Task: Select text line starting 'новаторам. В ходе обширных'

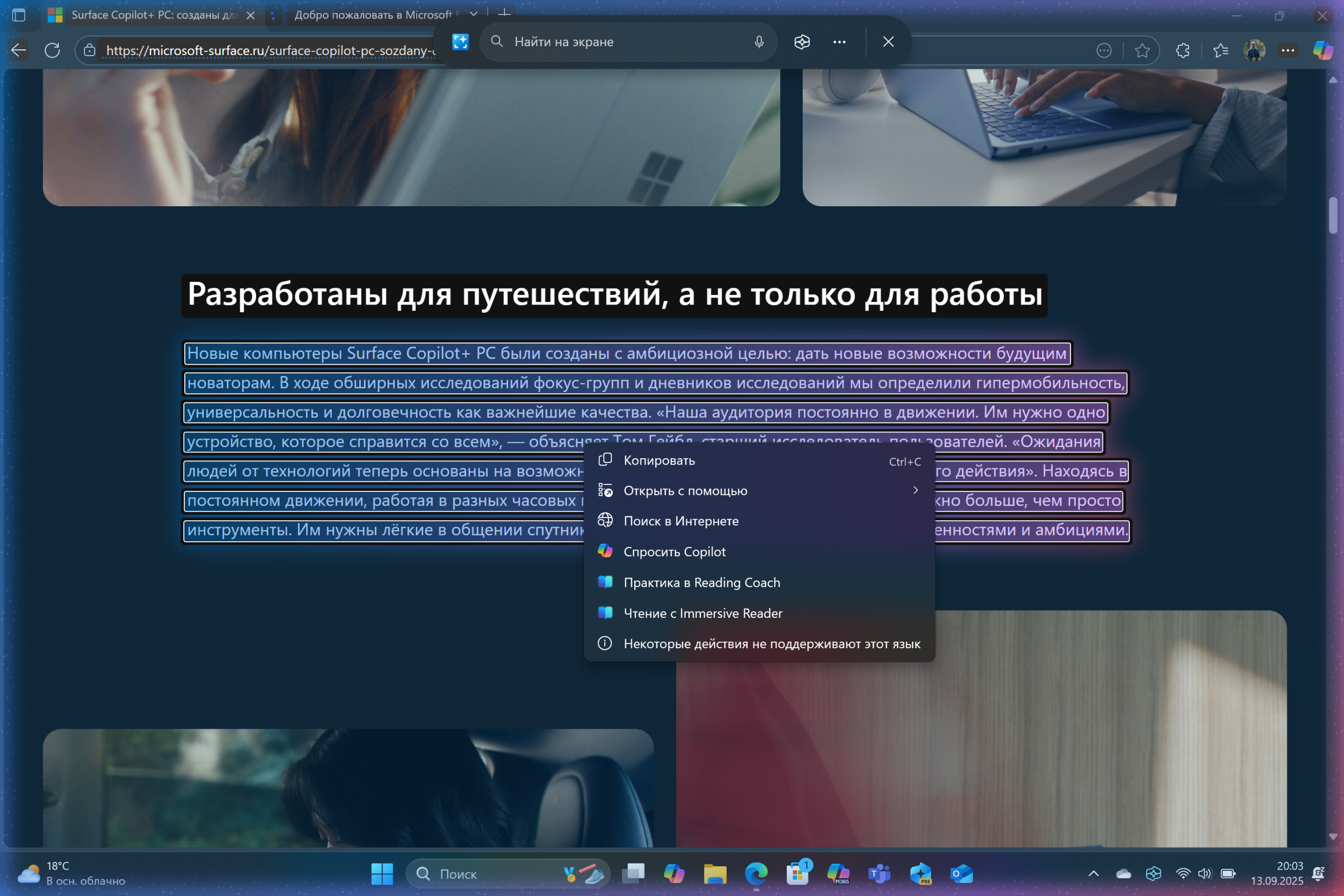Action: pos(655,383)
